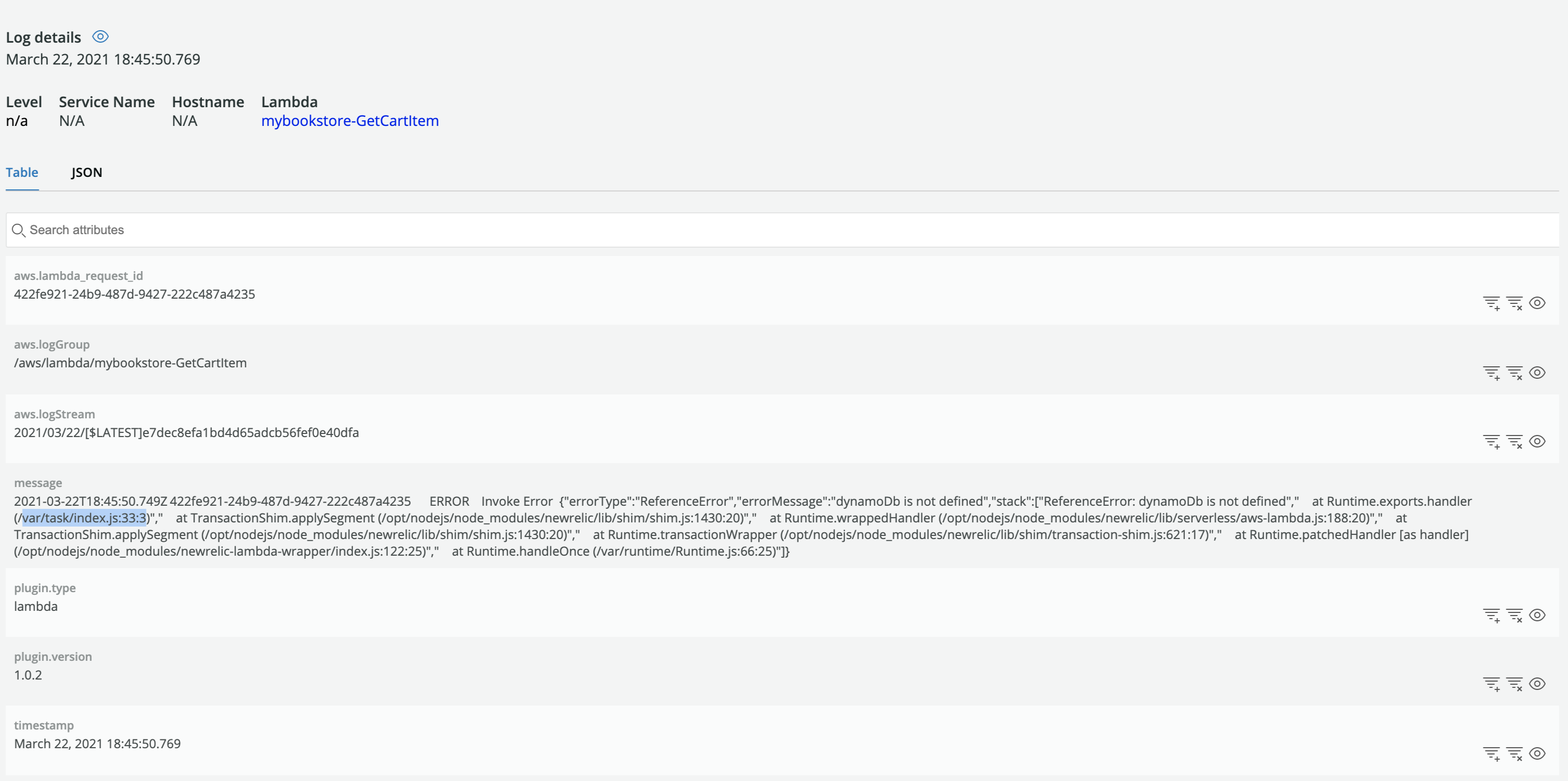This screenshot has width=1568, height=781.
Task: Open the mybookstore-GetCartItem Lambda link
Action: [x=350, y=120]
